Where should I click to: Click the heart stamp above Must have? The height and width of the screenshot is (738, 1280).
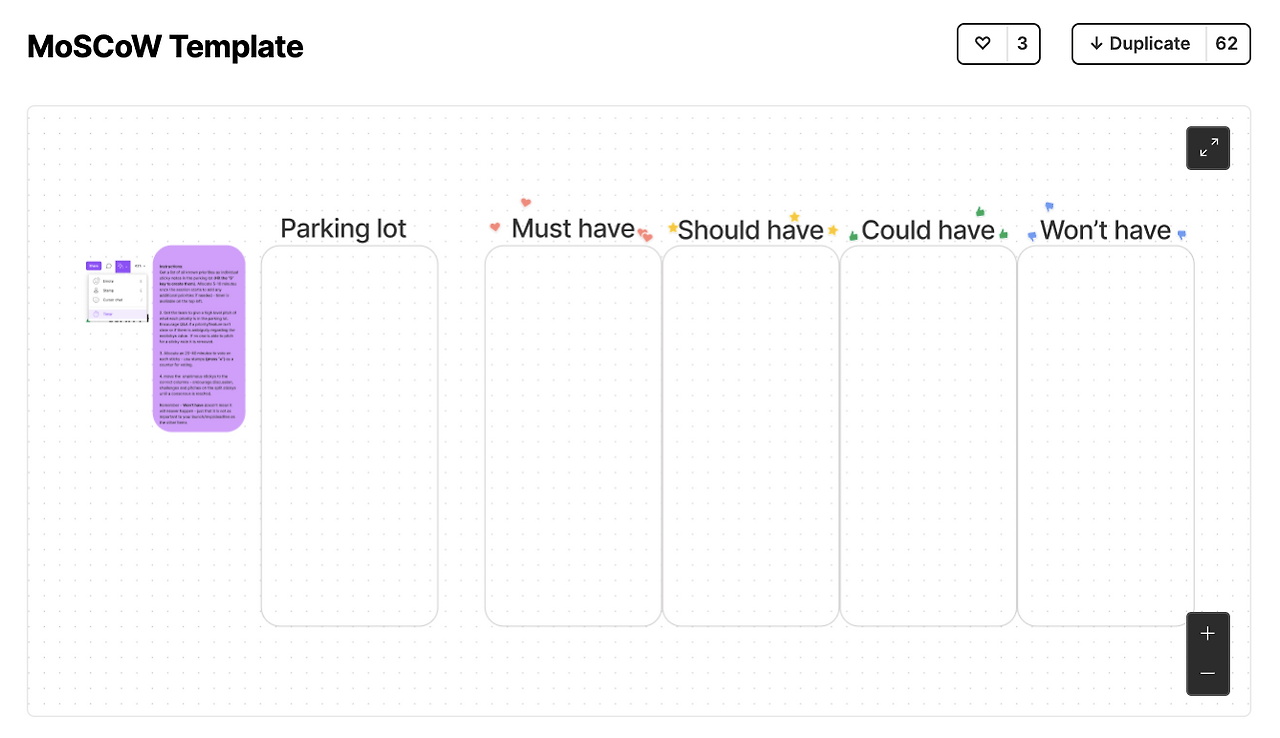[526, 203]
